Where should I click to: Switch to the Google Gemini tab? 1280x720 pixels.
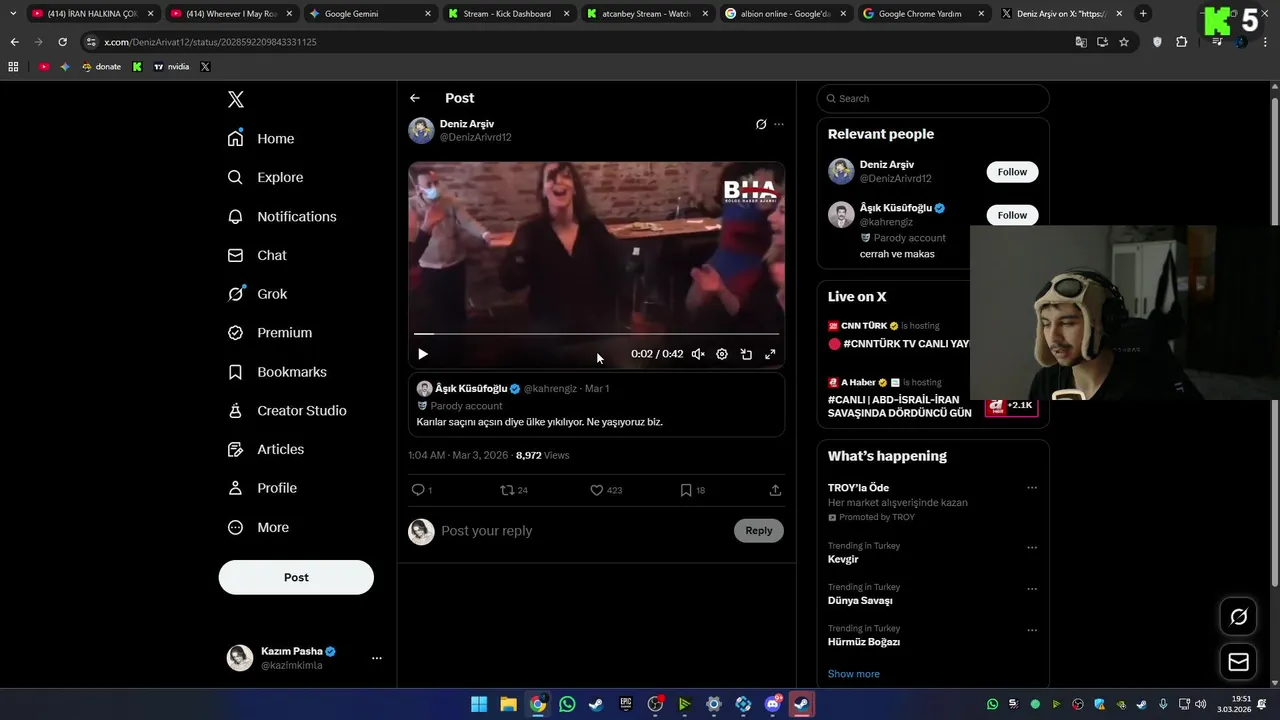(x=368, y=14)
